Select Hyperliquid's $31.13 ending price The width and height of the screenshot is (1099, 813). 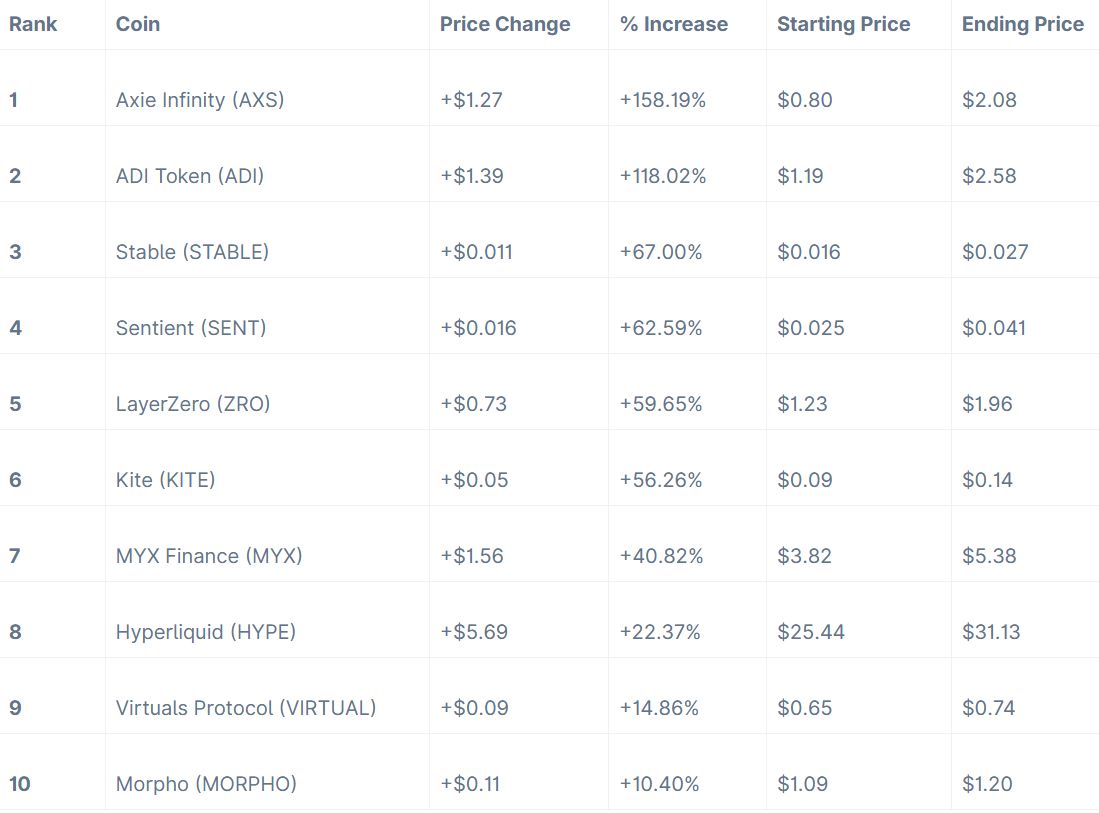click(x=991, y=632)
